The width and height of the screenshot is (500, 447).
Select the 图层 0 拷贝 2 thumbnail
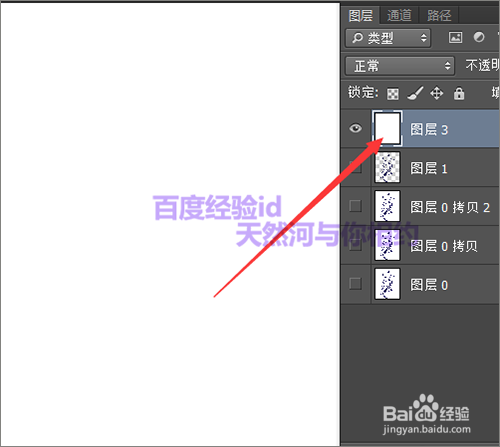pyautogui.click(x=387, y=206)
